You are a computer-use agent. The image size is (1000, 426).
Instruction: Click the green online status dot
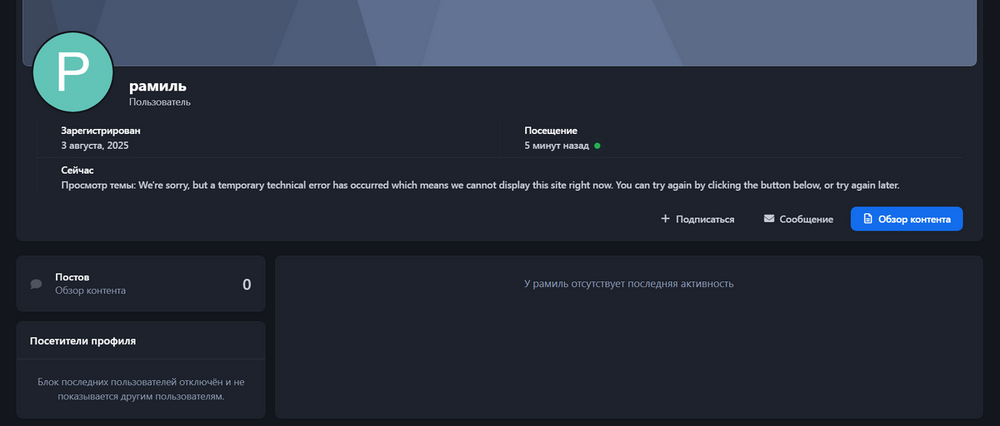point(597,146)
